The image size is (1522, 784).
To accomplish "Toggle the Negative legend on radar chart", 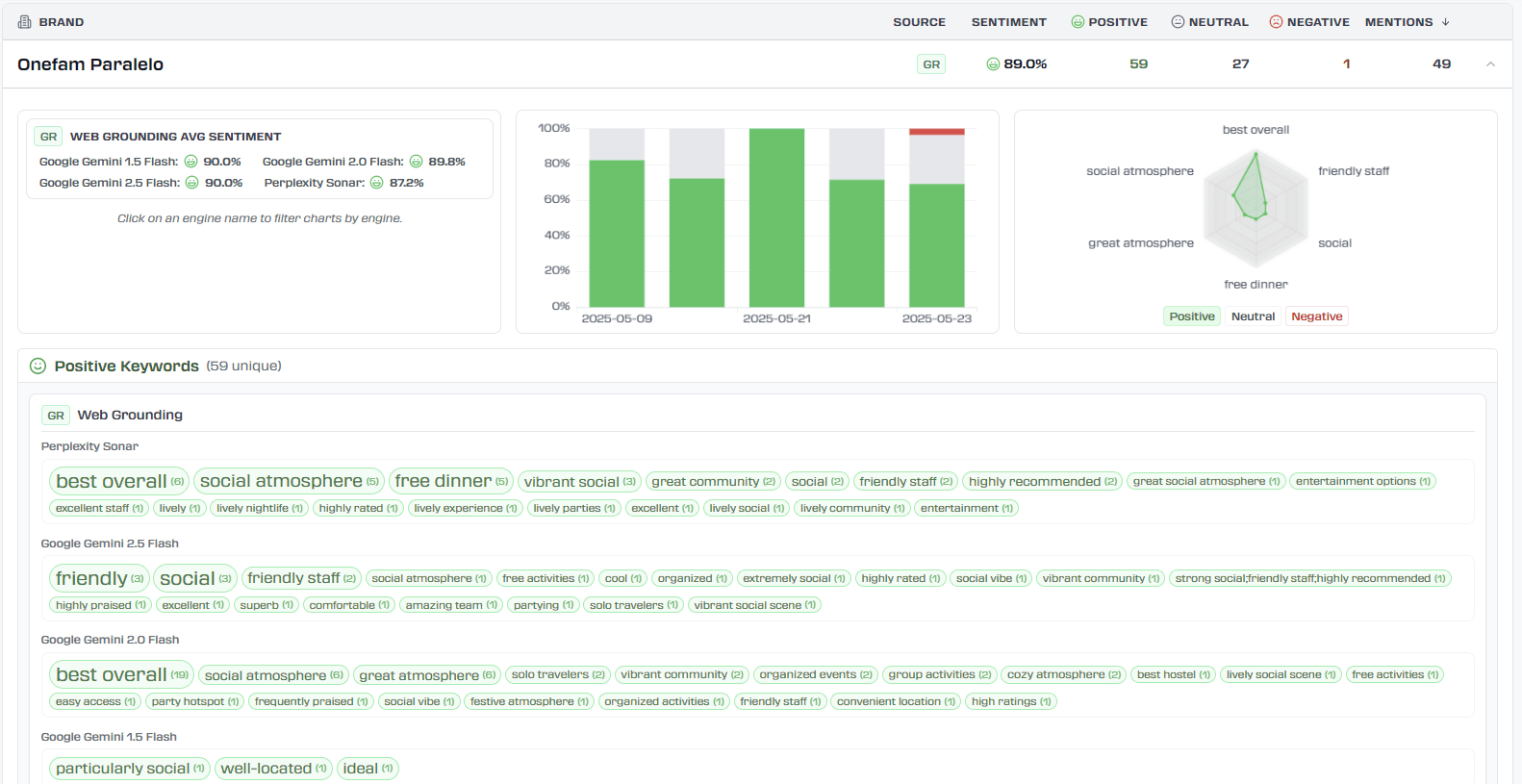I will 1316,316.
